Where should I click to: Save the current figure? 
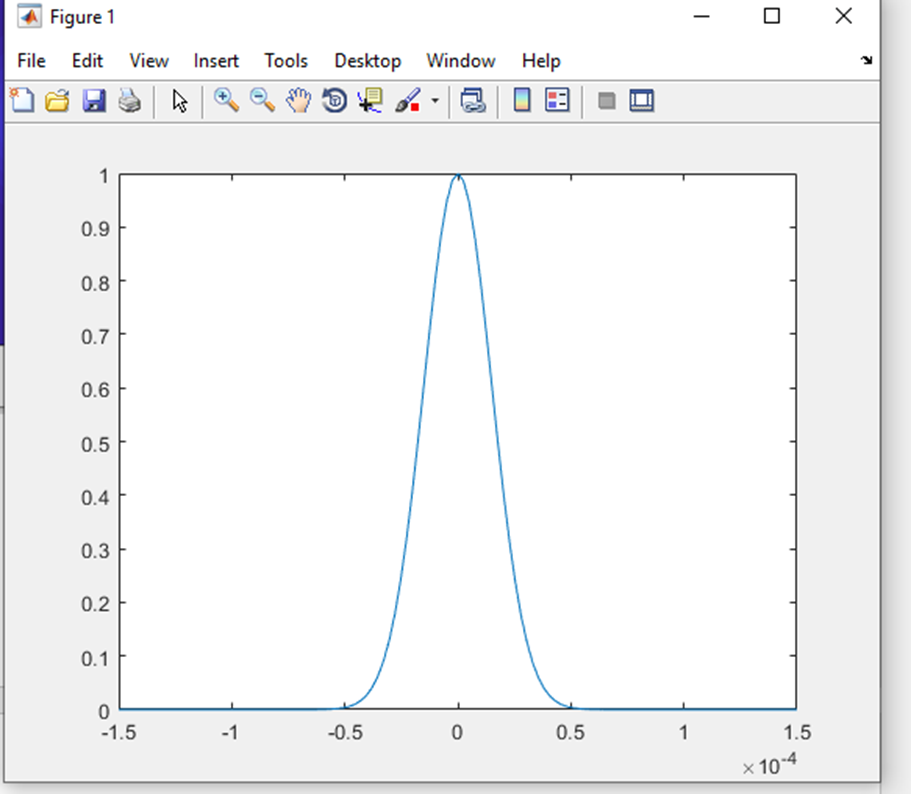point(94,100)
